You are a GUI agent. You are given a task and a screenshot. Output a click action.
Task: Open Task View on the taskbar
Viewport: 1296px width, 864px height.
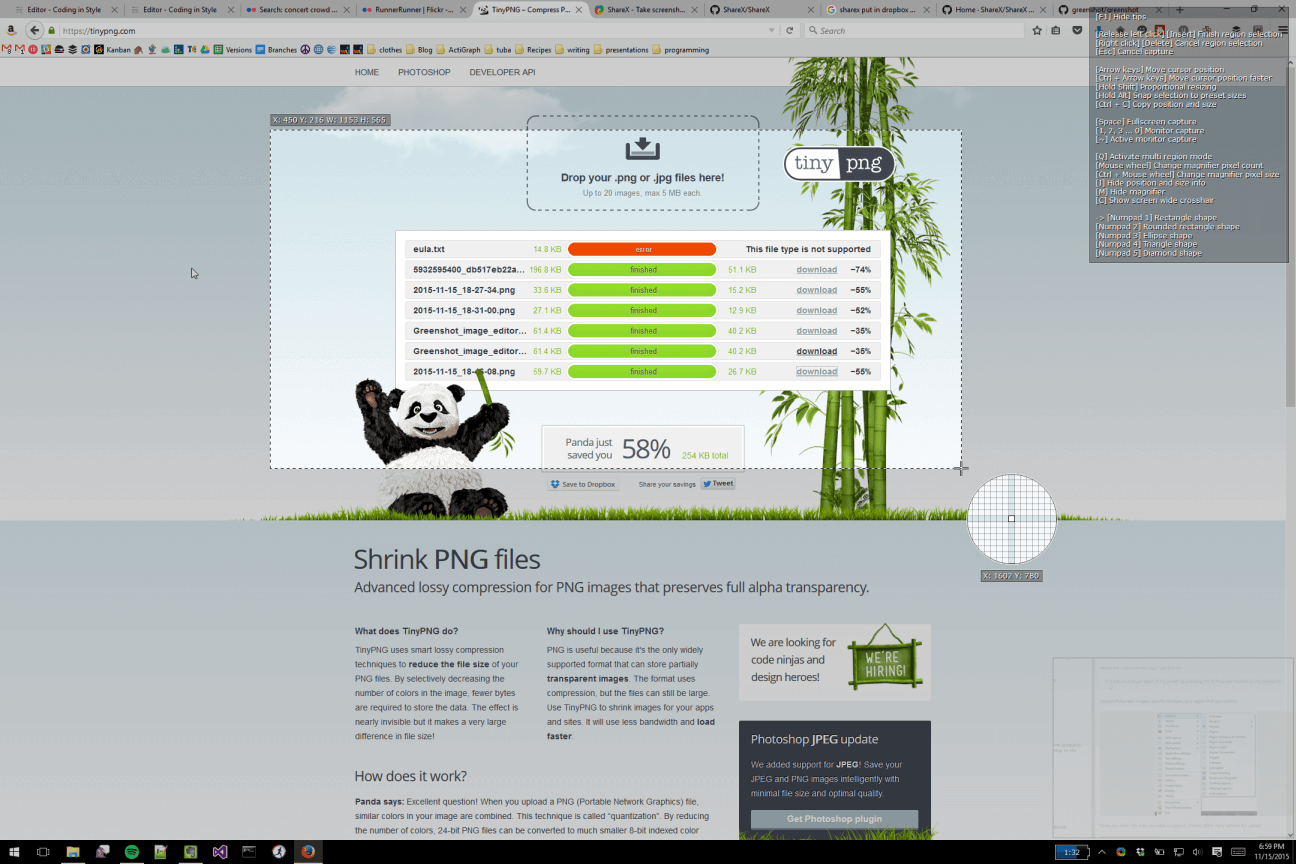click(43, 852)
